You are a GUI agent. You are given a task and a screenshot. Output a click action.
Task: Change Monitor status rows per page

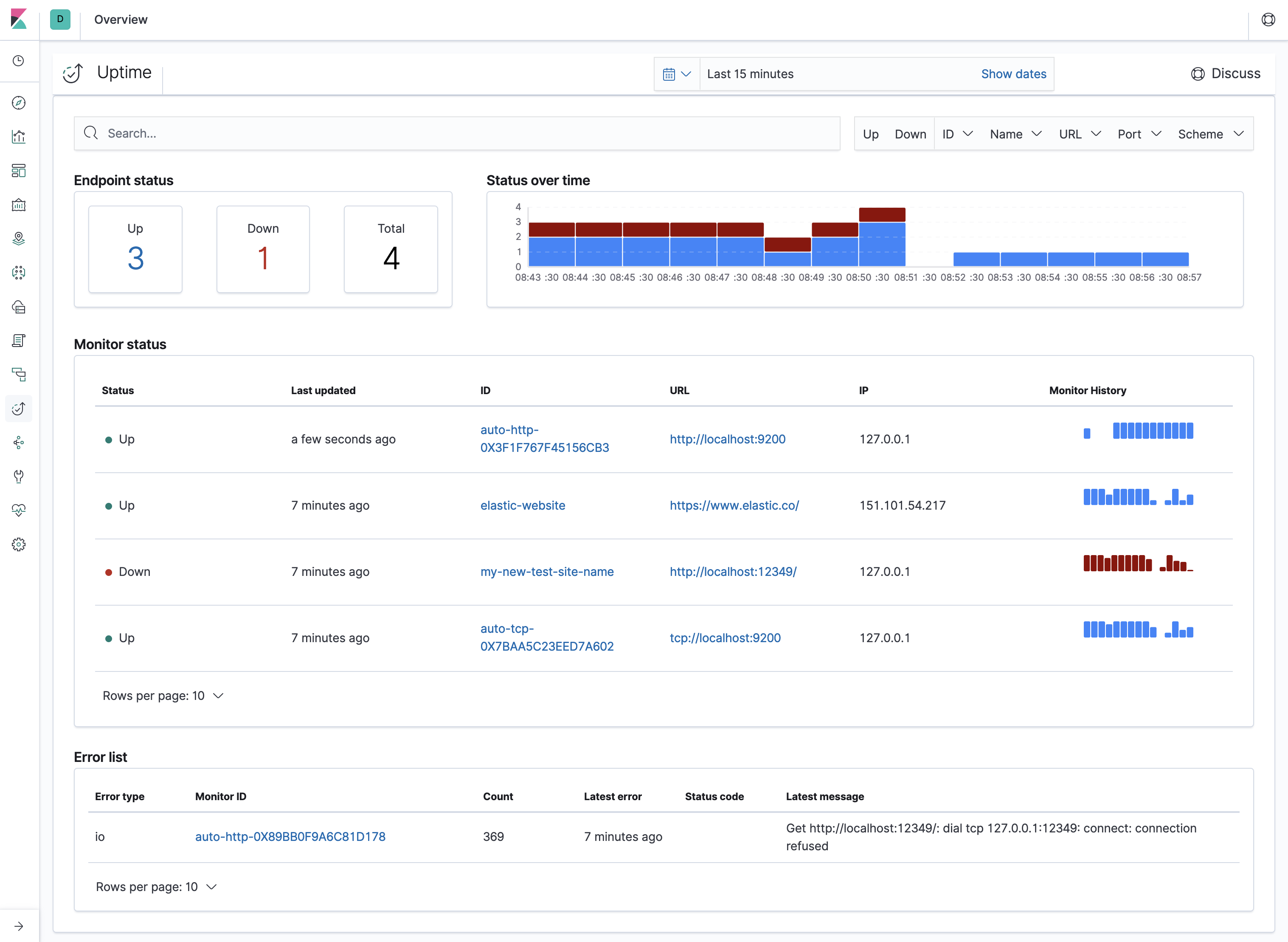(x=163, y=696)
